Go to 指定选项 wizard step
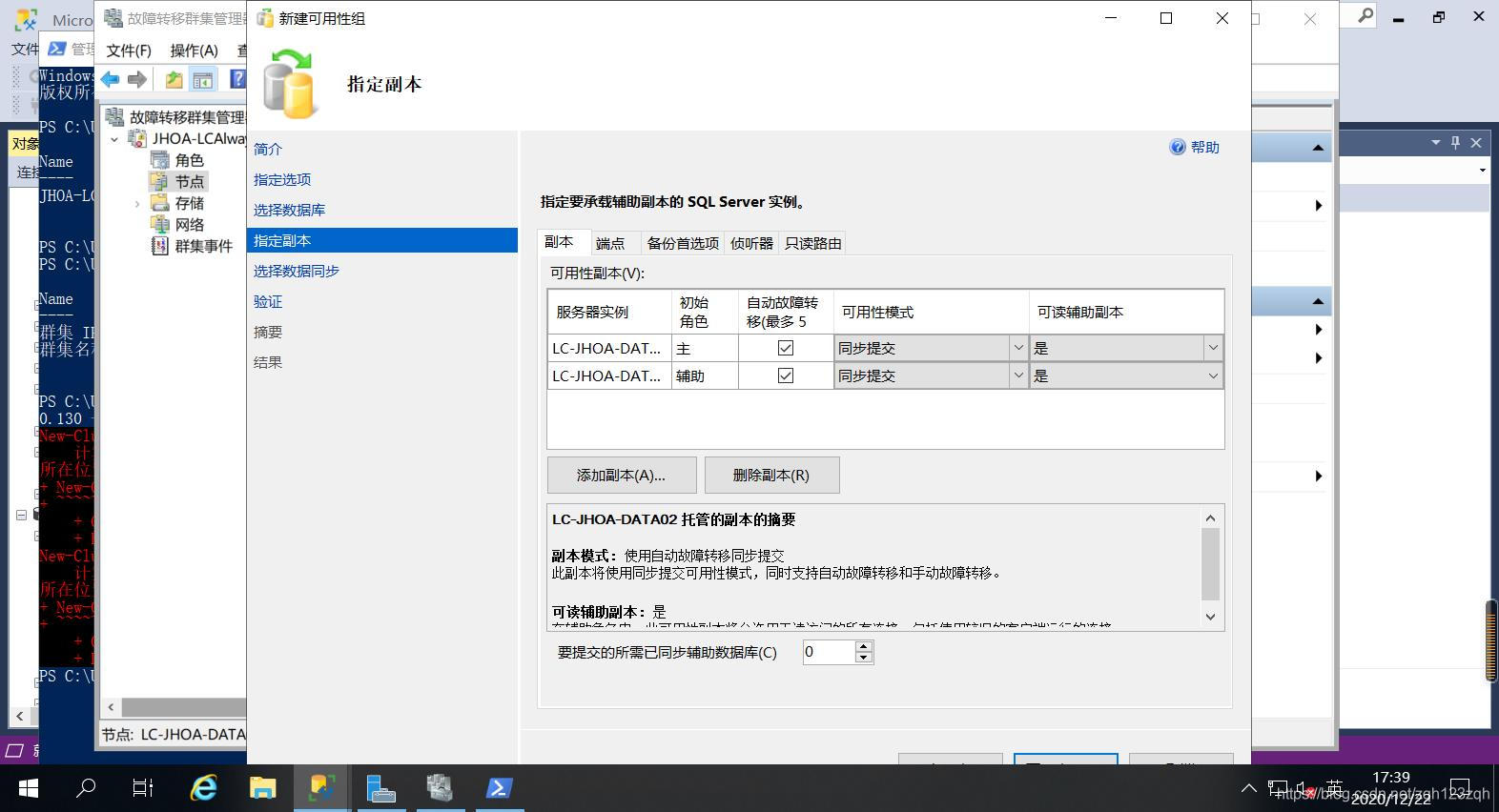The width and height of the screenshot is (1499, 812). tap(282, 179)
